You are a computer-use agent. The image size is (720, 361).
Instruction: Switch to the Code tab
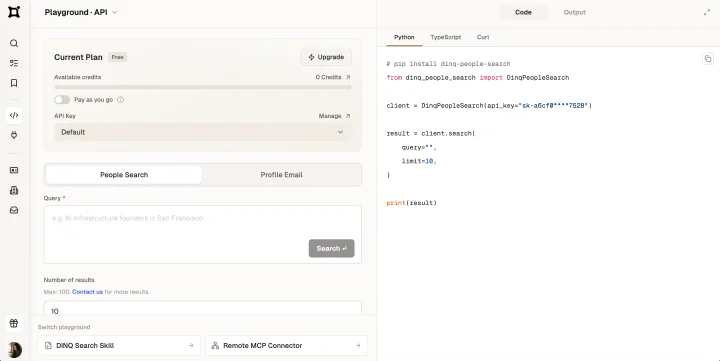523,12
